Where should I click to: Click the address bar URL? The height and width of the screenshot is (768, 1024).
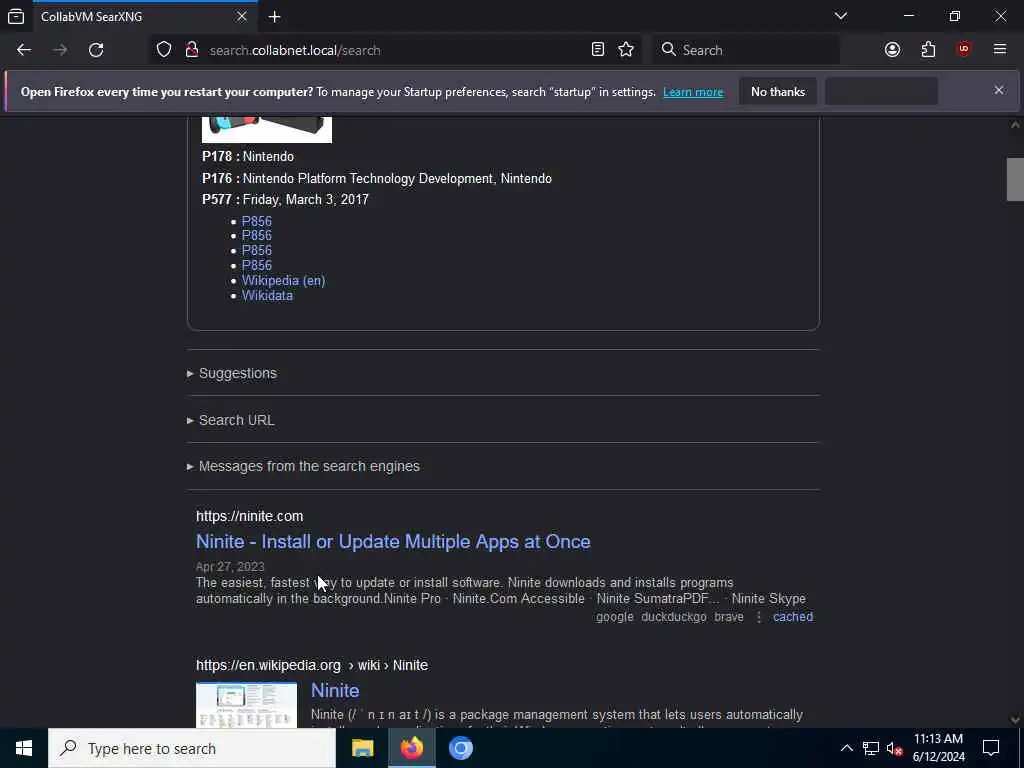(295, 50)
